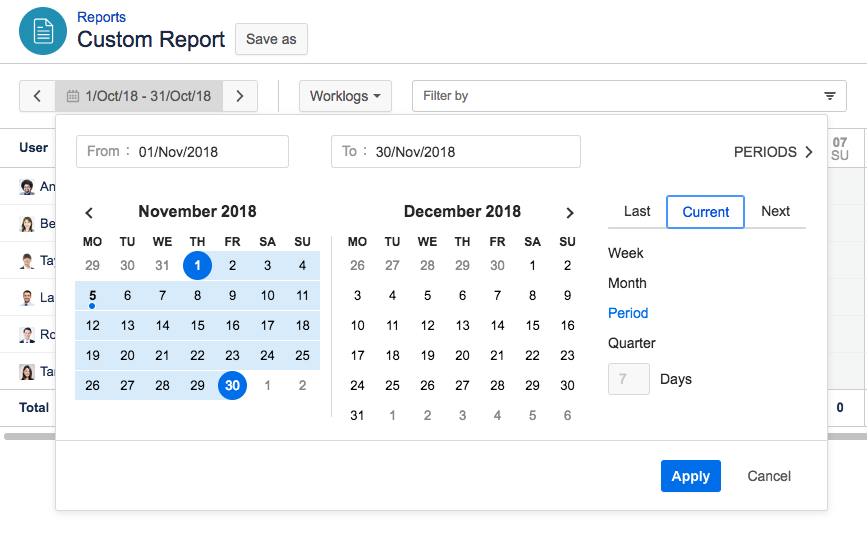Switch to the Last tab

[x=637, y=211]
